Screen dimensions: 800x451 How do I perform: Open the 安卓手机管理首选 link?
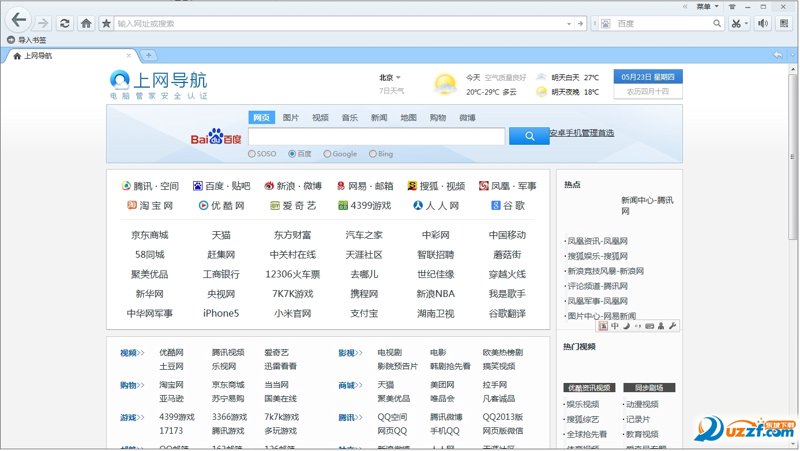click(x=582, y=133)
